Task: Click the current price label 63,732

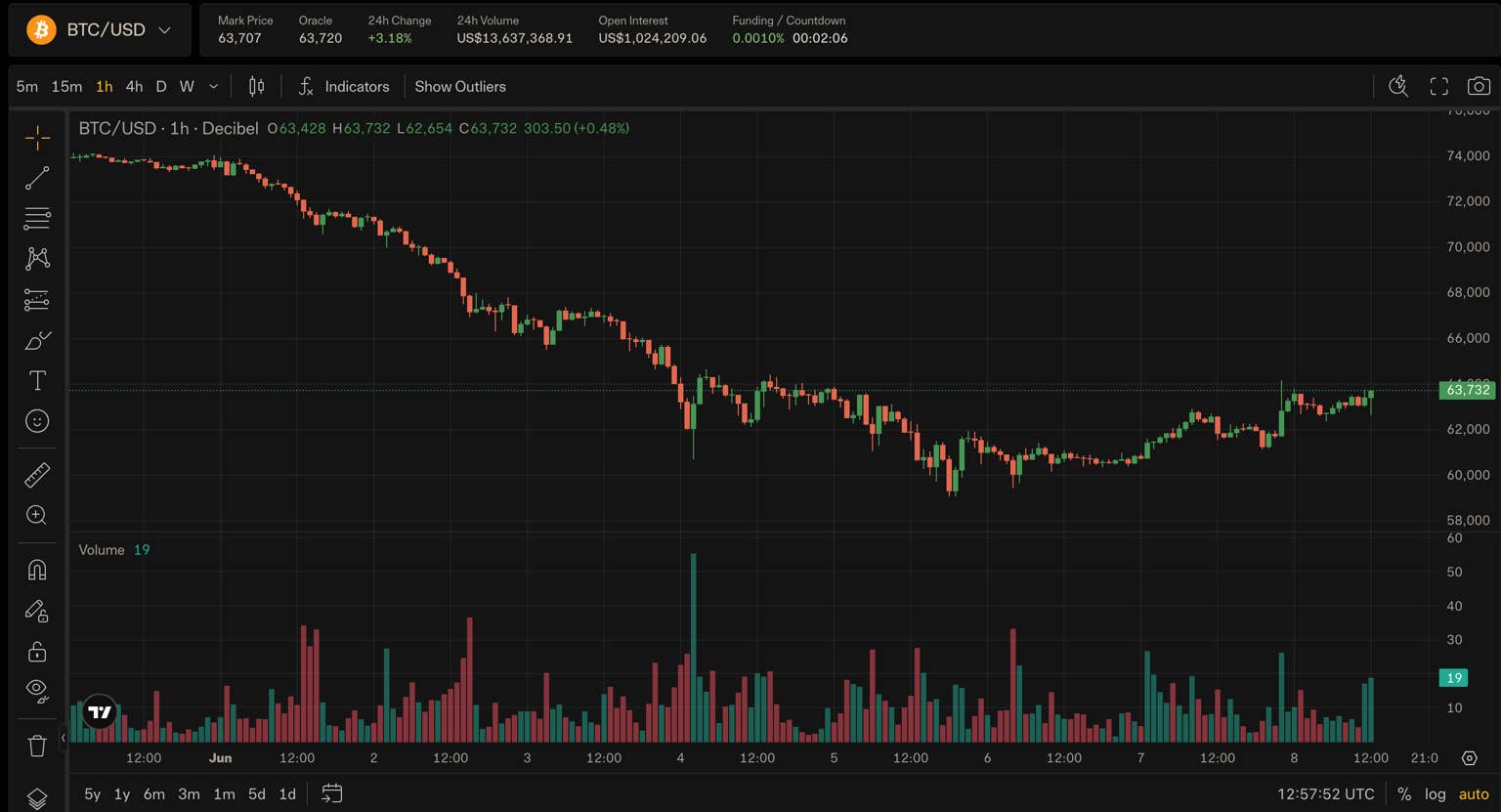Action: pos(1468,389)
